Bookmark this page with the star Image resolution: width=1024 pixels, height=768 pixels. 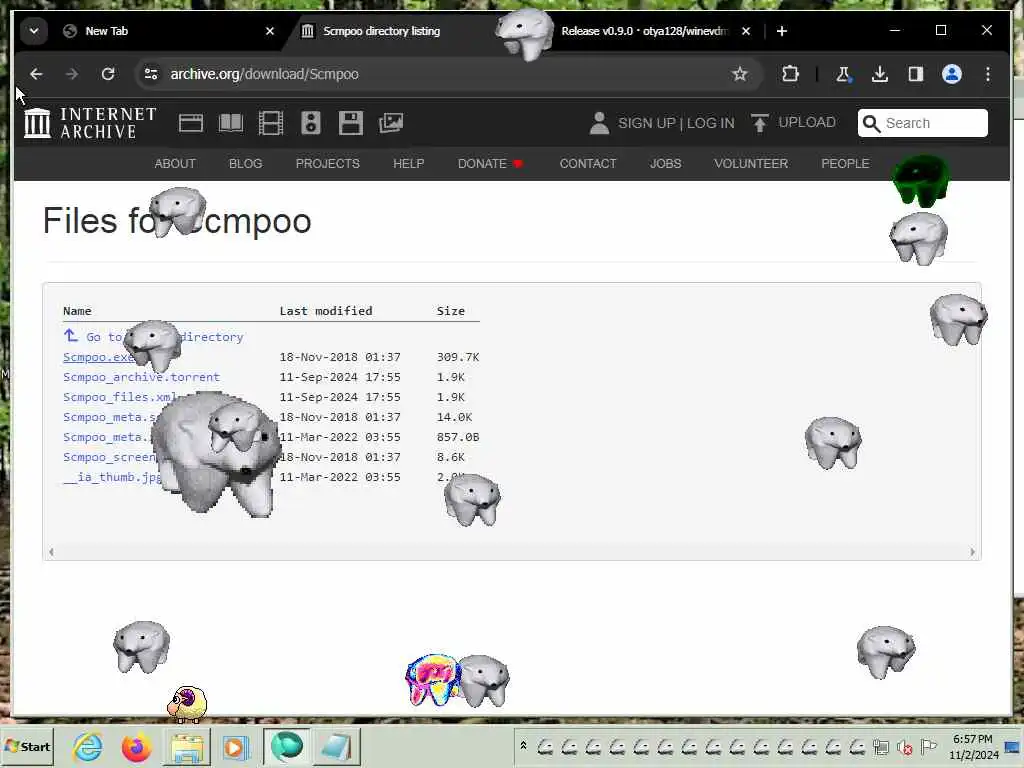[739, 74]
